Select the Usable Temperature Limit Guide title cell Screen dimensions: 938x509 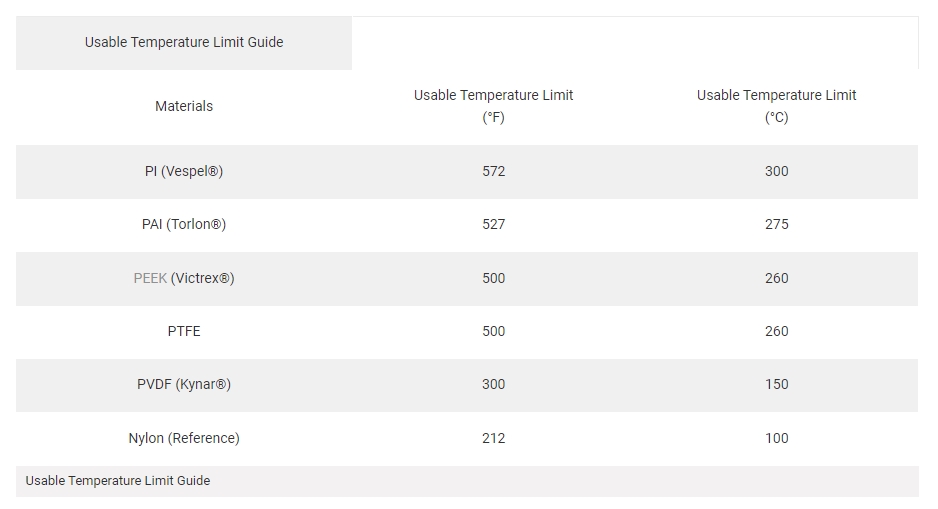pyautogui.click(x=184, y=42)
